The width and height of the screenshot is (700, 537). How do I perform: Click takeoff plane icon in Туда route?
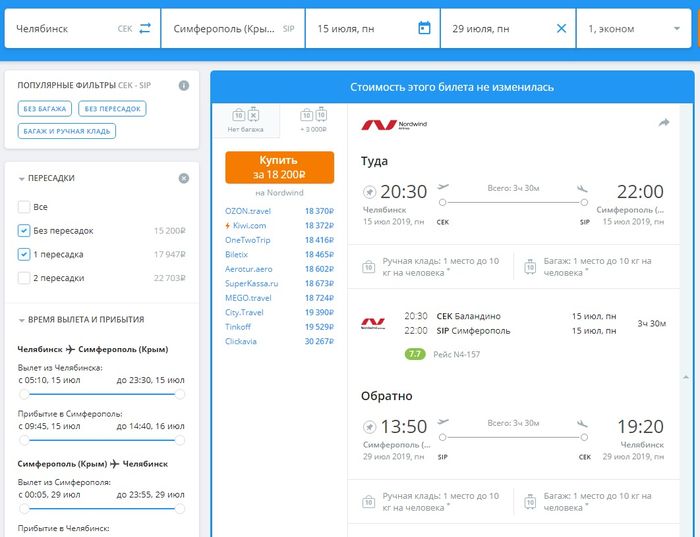point(442,187)
